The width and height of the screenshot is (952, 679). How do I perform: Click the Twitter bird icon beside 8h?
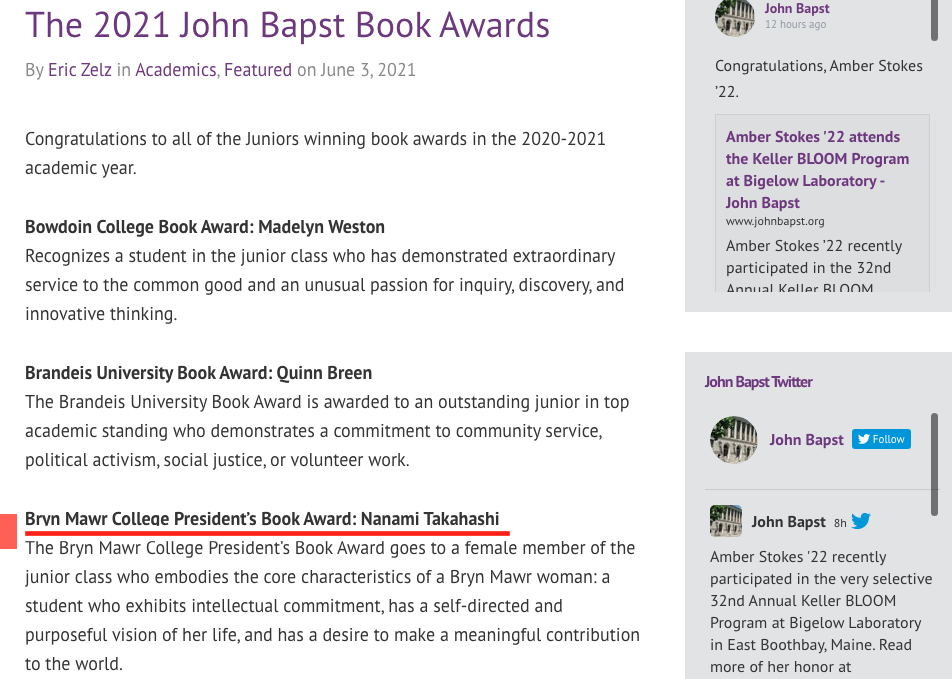point(861,521)
